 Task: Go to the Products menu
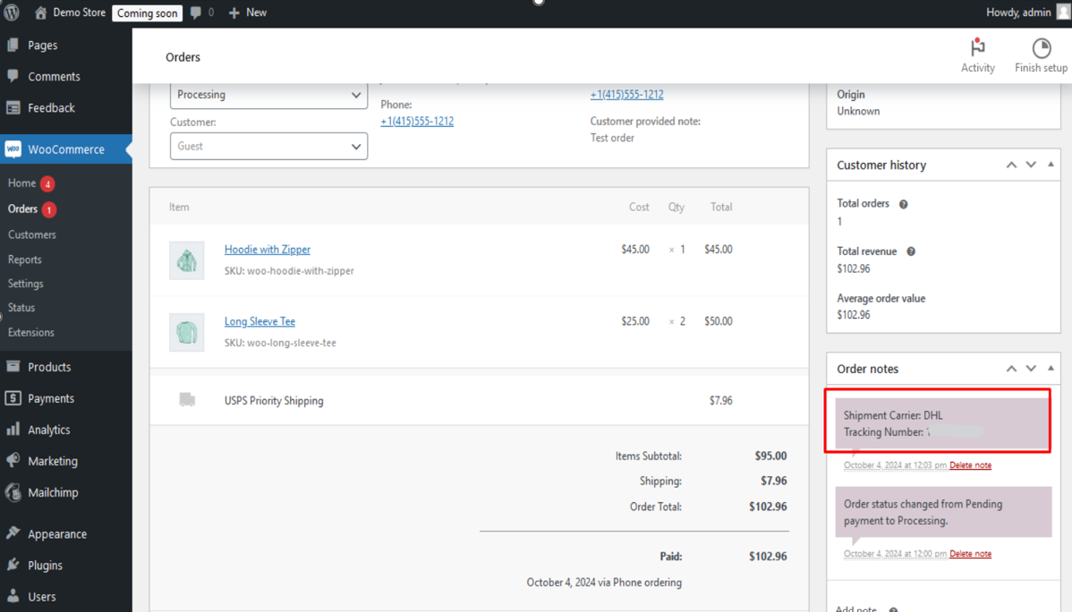49,367
